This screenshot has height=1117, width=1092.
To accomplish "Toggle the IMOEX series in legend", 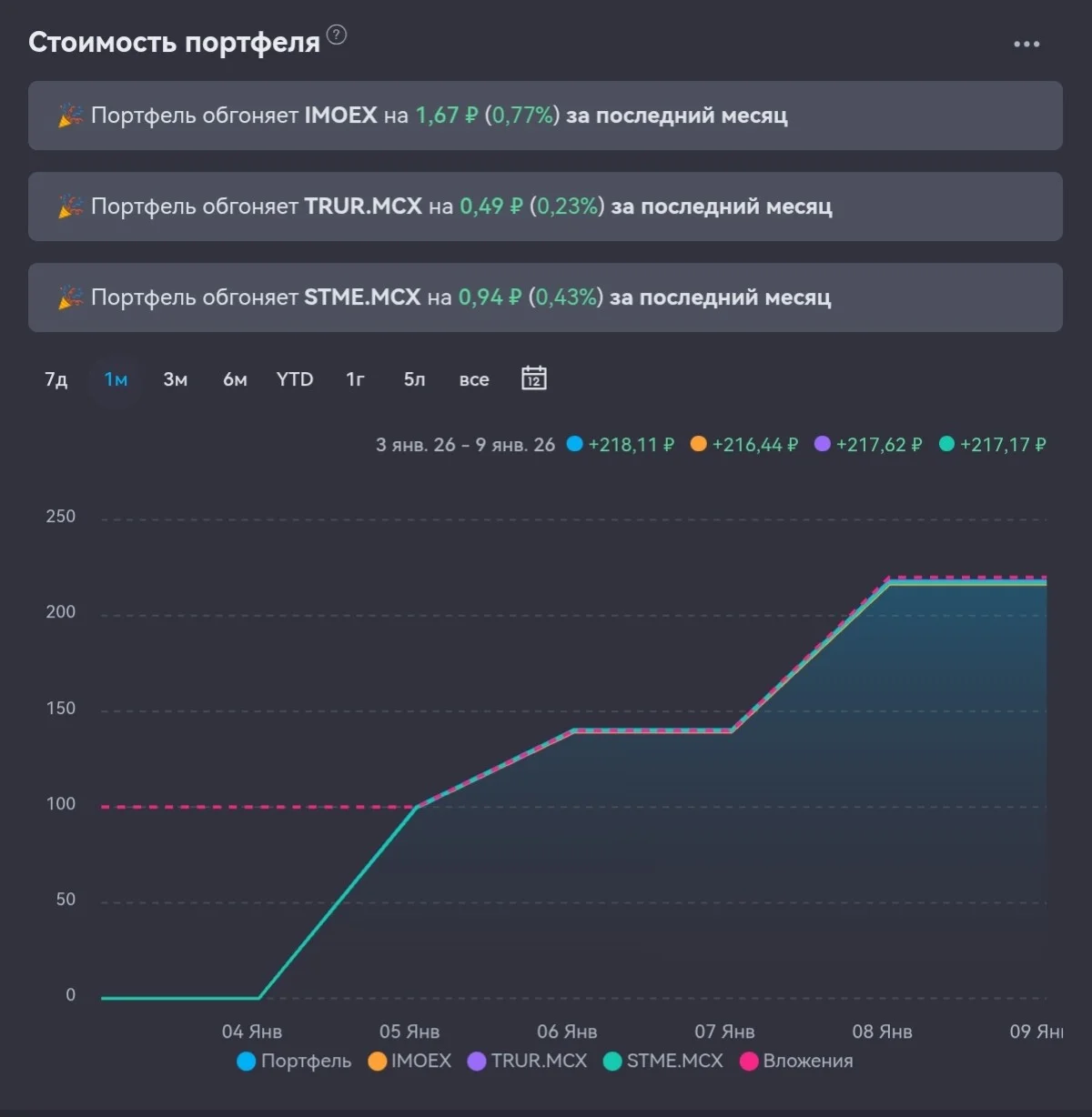I will (409, 1062).
